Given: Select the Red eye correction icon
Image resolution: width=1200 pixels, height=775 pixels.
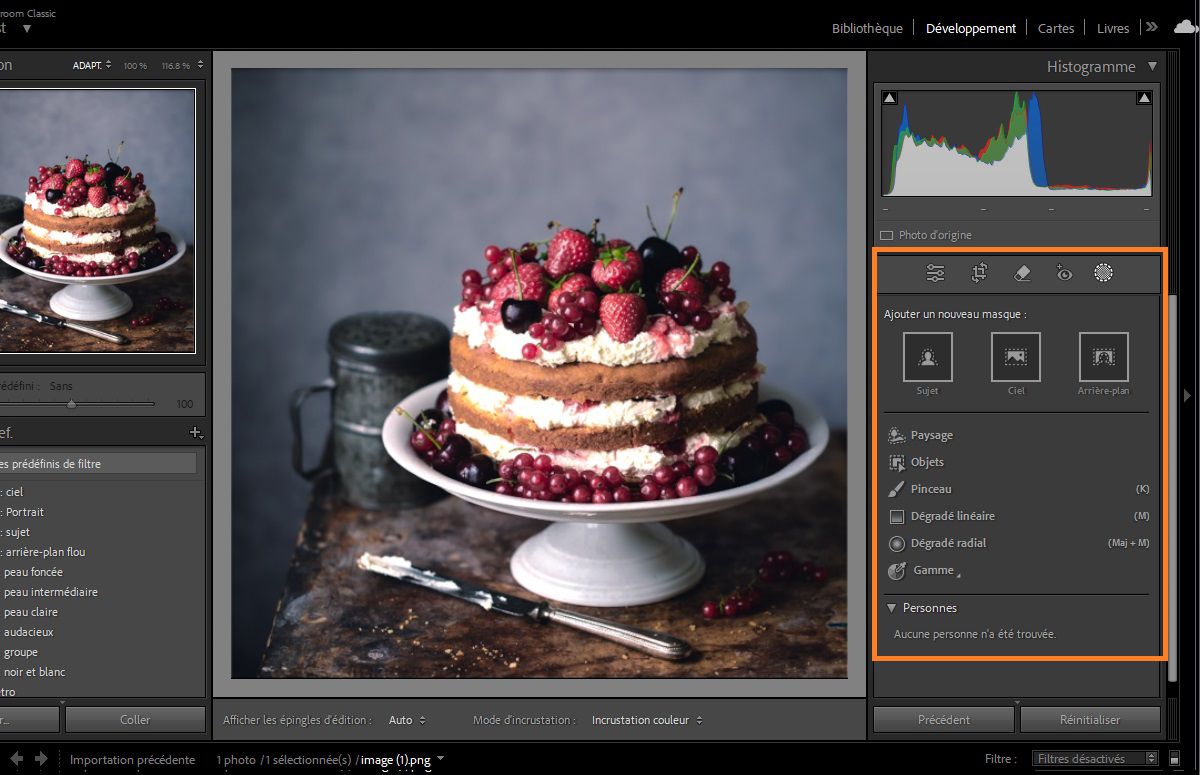Looking at the screenshot, I should (x=1064, y=272).
